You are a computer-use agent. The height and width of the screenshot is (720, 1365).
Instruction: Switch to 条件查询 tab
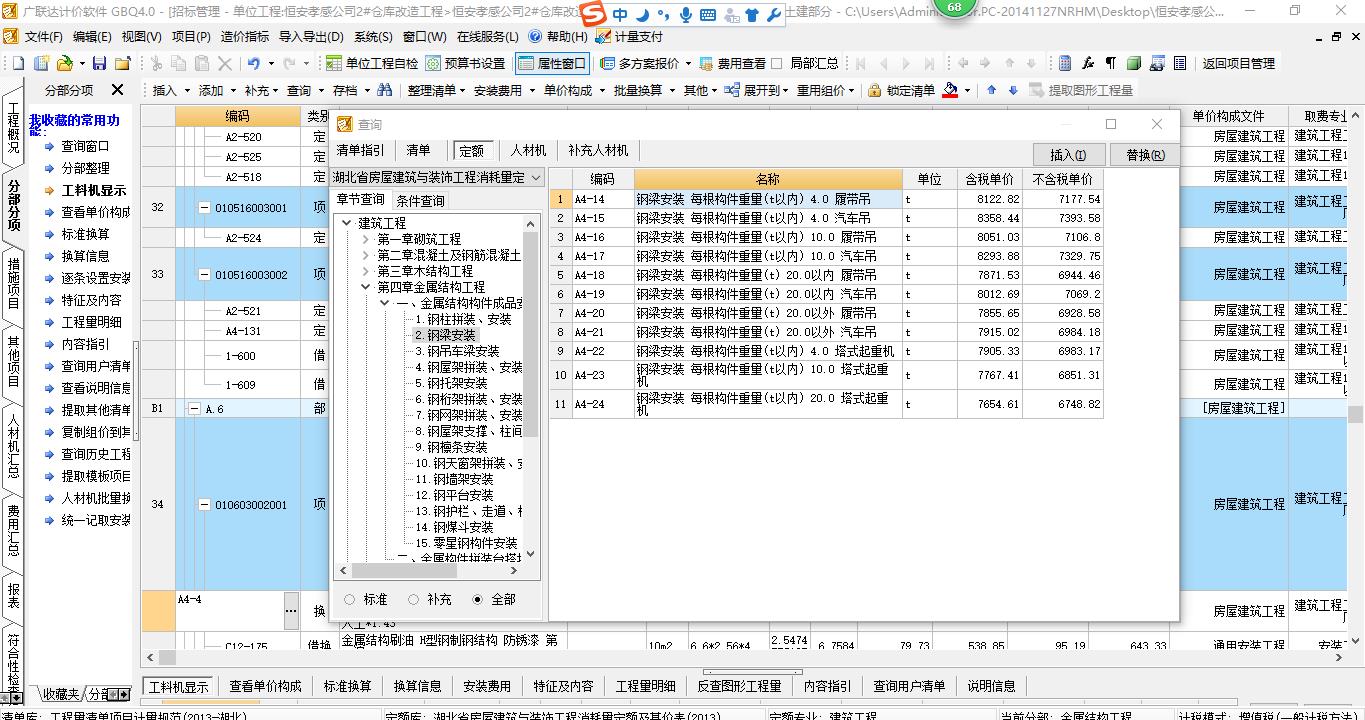click(x=421, y=200)
